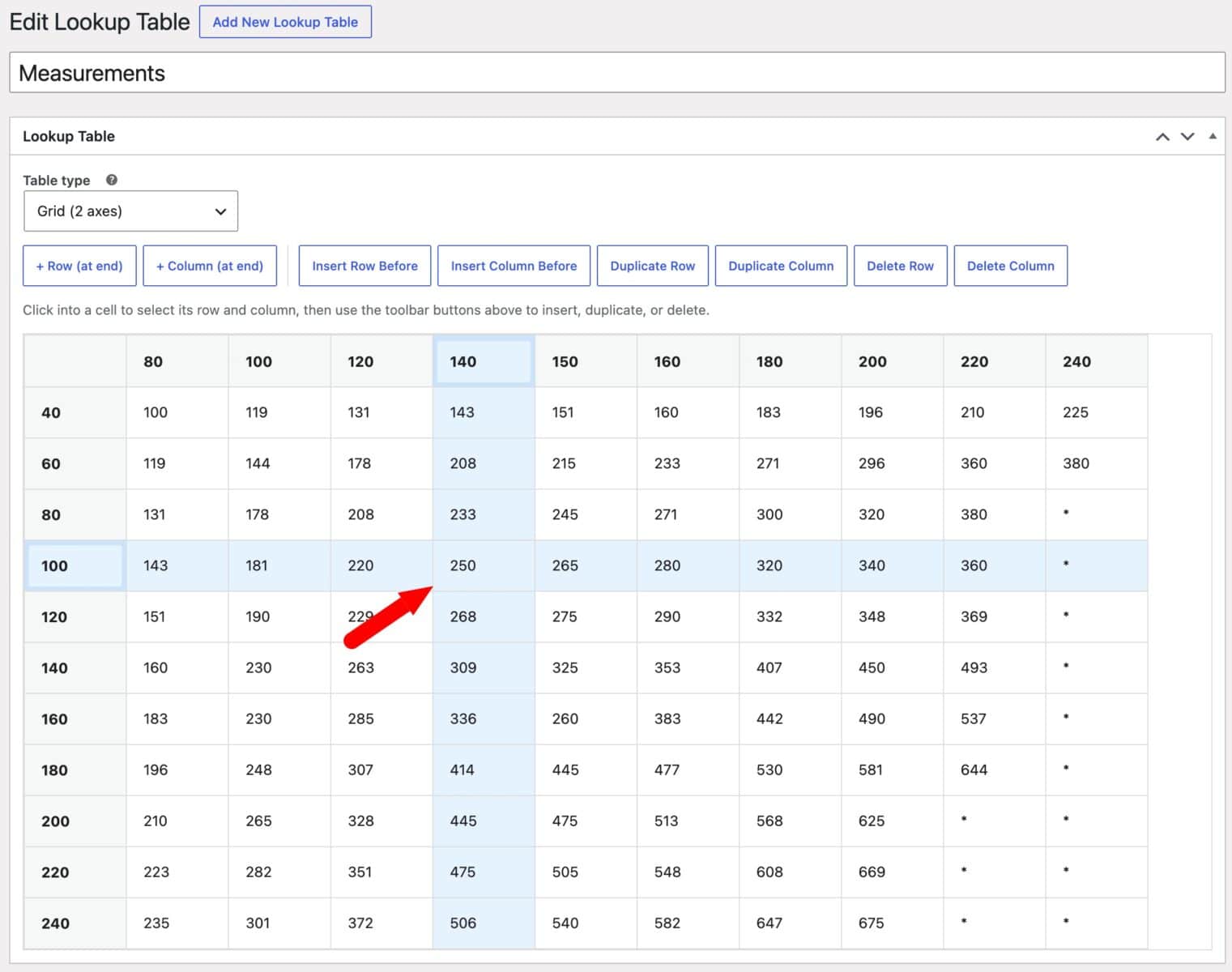Image resolution: width=1232 pixels, height=972 pixels.
Task: Open the Grid (2 axes) dropdown
Action: pyautogui.click(x=130, y=211)
